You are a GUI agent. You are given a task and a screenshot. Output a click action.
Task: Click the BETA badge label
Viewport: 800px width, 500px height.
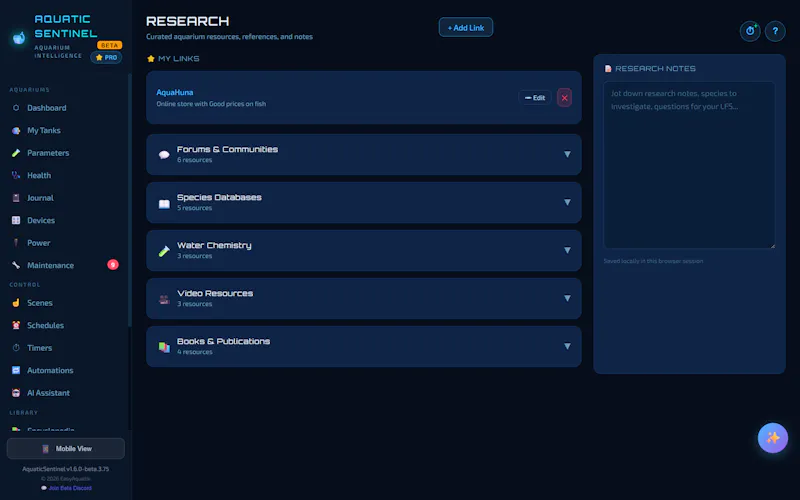tap(110, 45)
